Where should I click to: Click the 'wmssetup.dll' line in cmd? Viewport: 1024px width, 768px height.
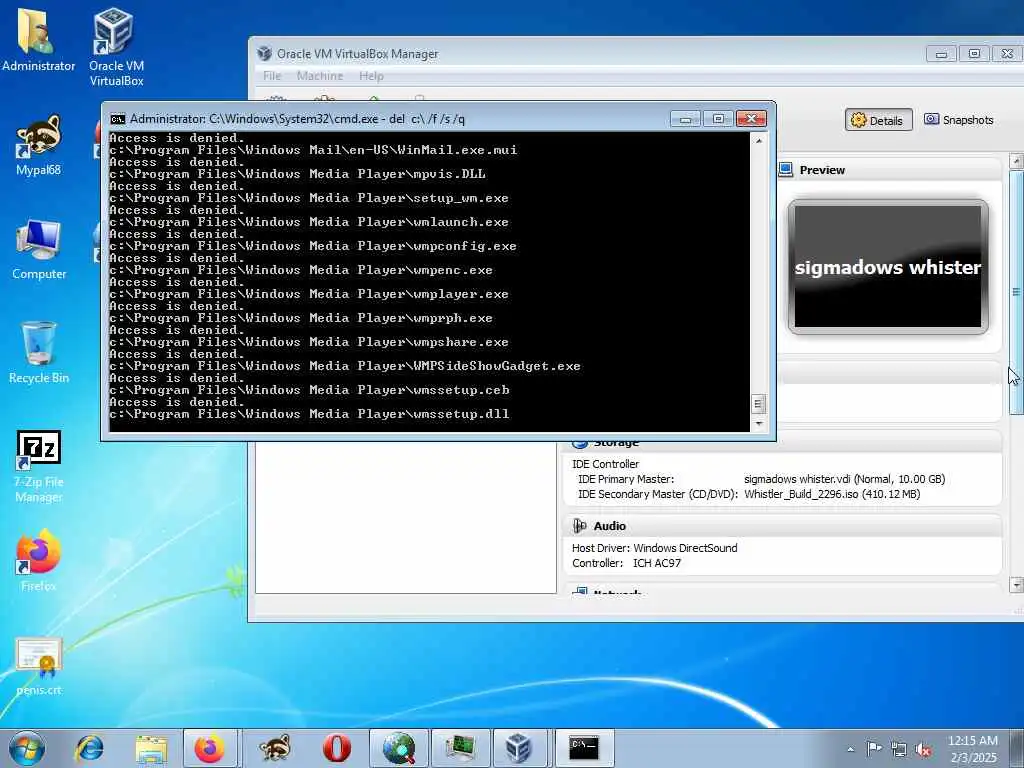click(x=309, y=414)
